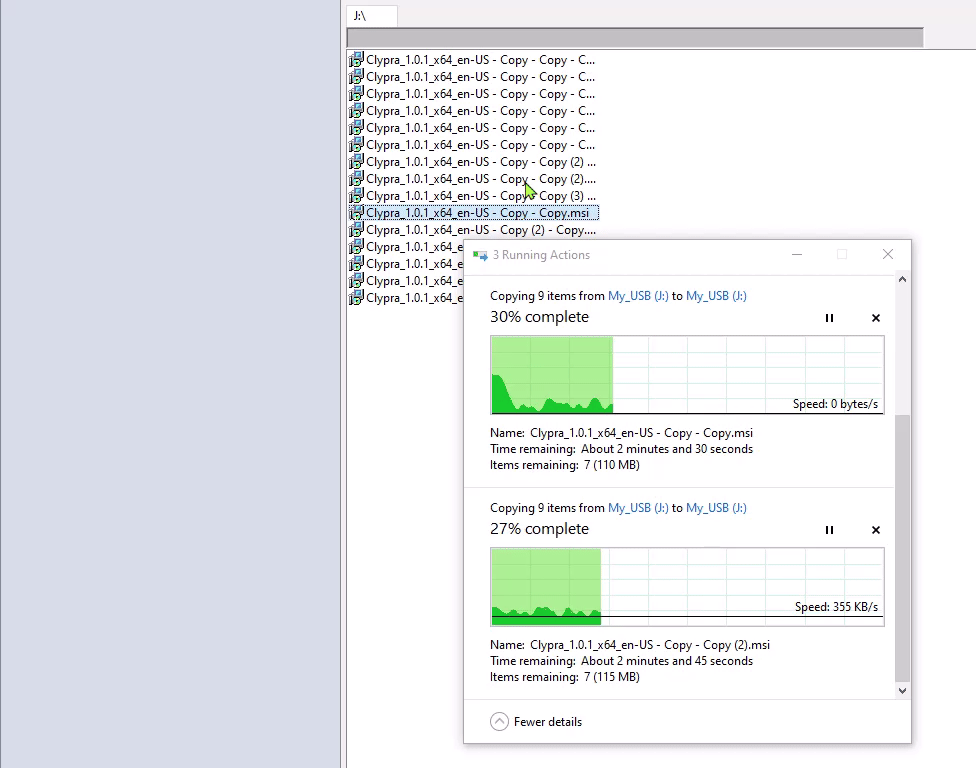Click the speed graph showing 355 KB/s

click(x=687, y=587)
